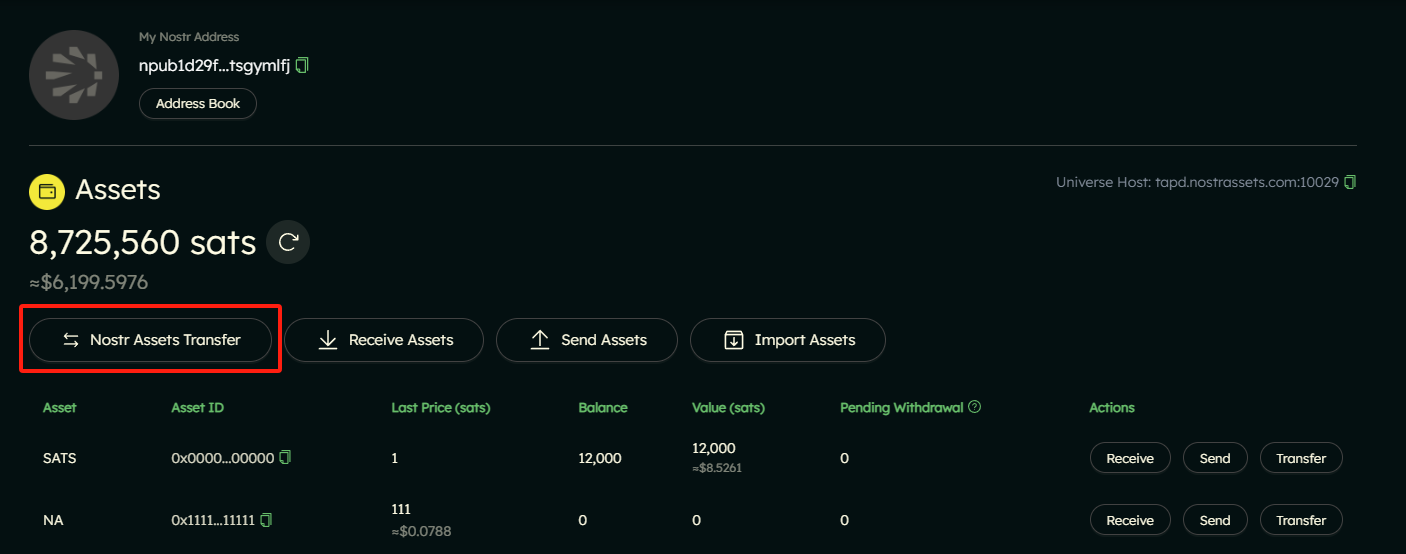Click the NA asset name

click(x=53, y=520)
